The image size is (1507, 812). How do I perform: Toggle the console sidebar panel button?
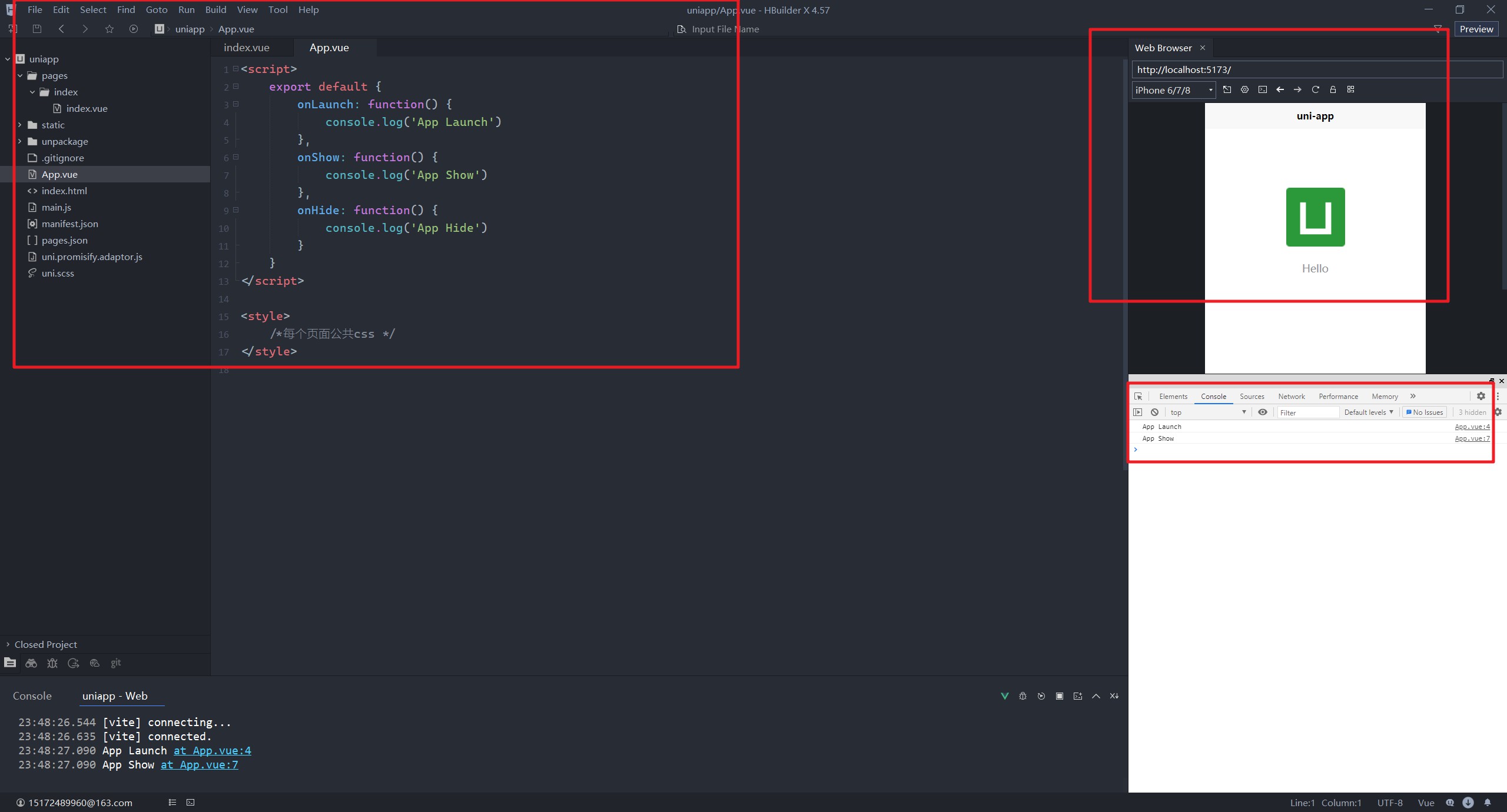pyautogui.click(x=1138, y=412)
